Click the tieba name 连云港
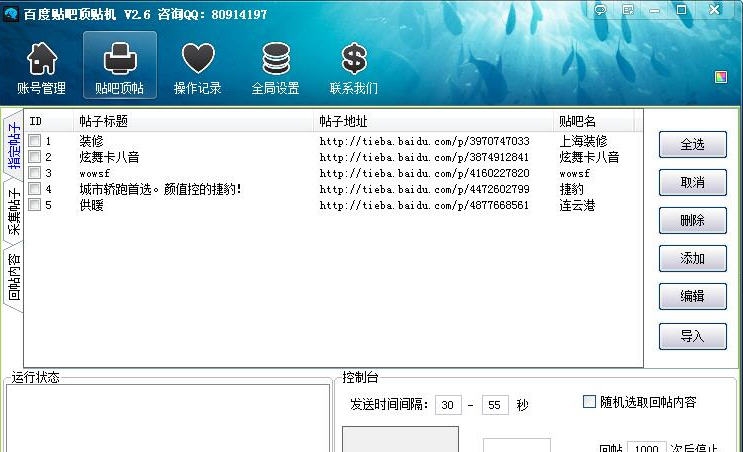Image resolution: width=743 pixels, height=452 pixels. (577, 206)
